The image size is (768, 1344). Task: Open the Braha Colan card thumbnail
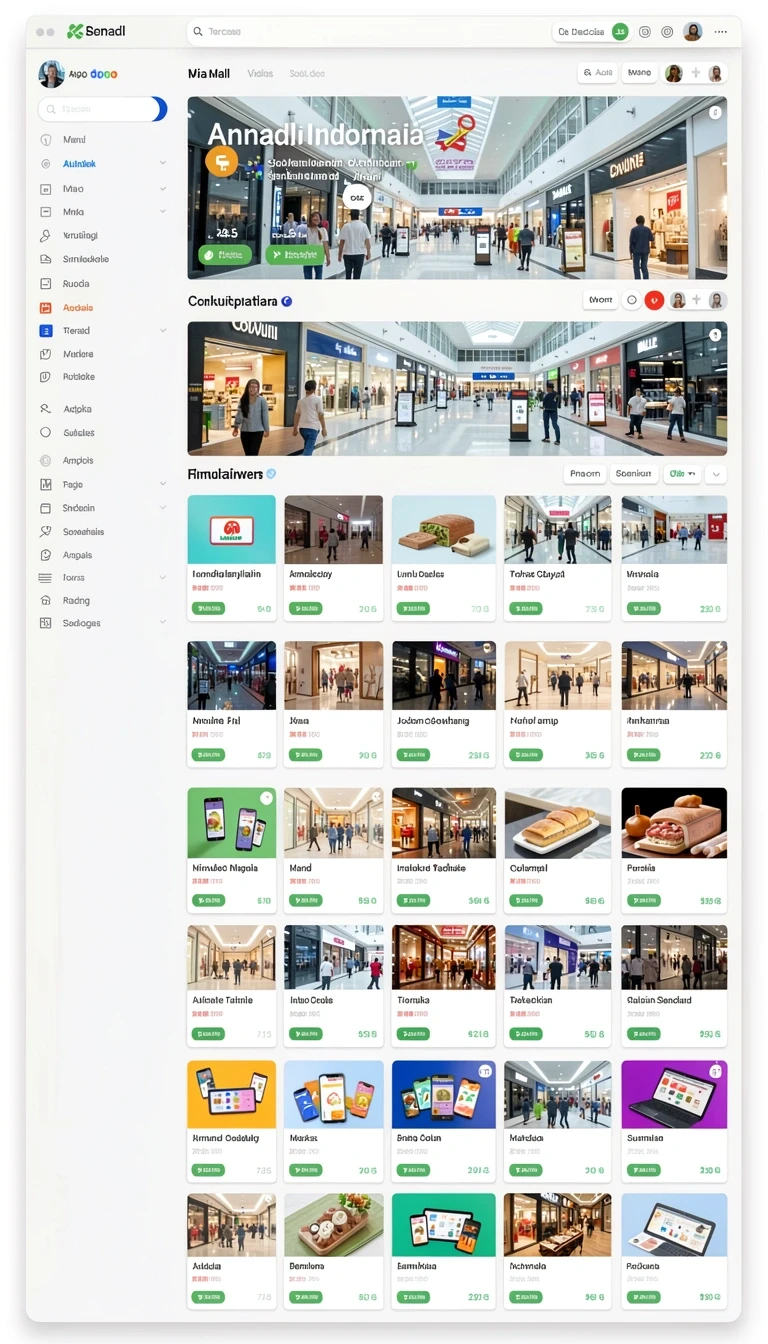[x=444, y=1095]
